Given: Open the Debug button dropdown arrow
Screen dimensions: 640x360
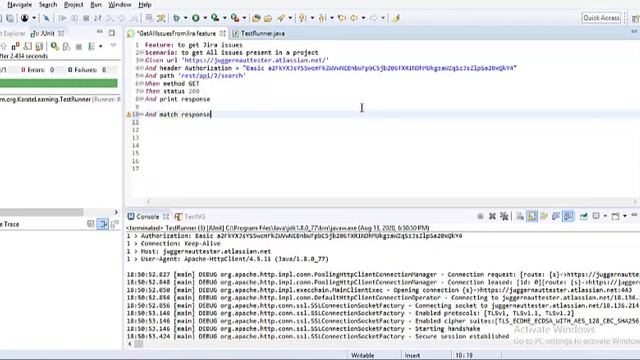Looking at the screenshot, I should coord(186,18).
